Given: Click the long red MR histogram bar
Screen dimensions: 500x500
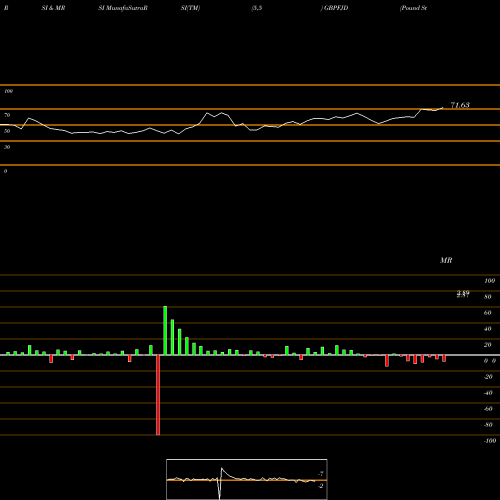Looking at the screenshot, I should click(x=158, y=395).
